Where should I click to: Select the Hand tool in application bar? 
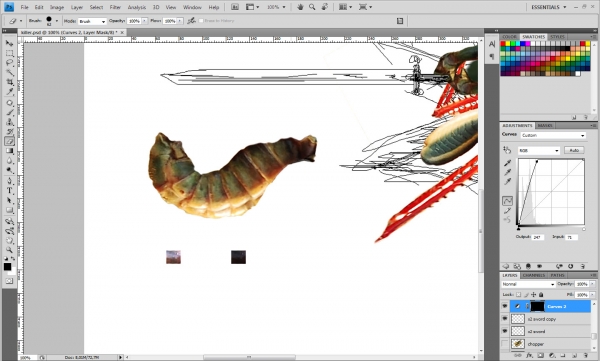[x=300, y=7]
